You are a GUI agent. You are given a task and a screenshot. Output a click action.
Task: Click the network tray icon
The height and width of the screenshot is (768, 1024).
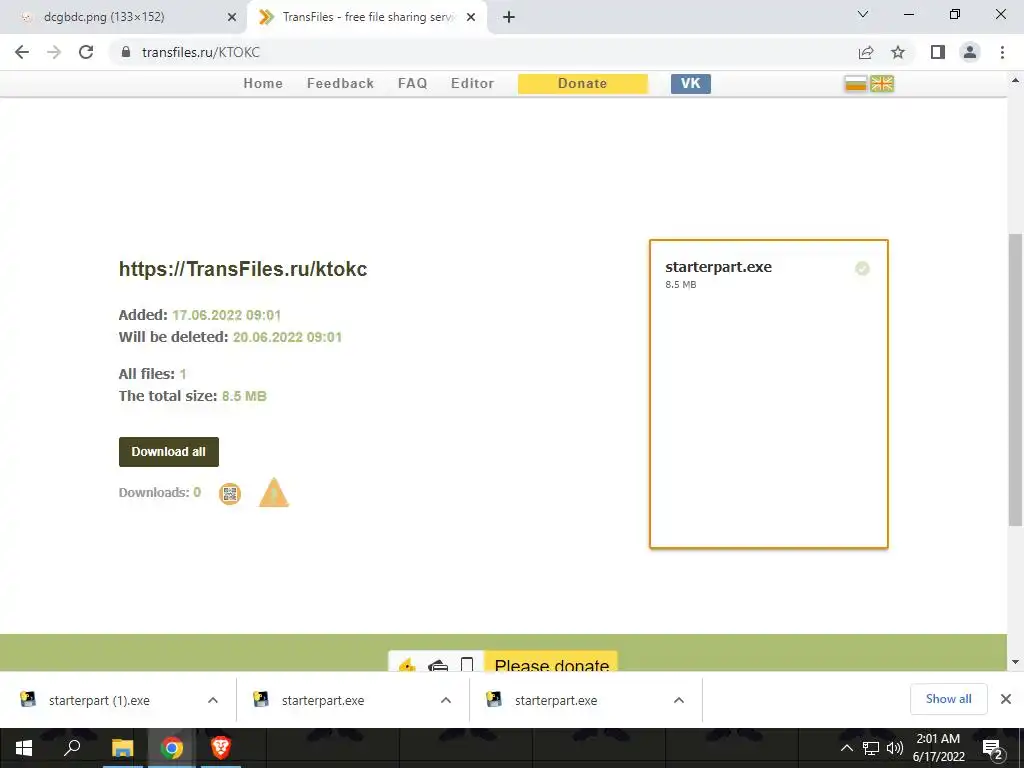[871, 748]
